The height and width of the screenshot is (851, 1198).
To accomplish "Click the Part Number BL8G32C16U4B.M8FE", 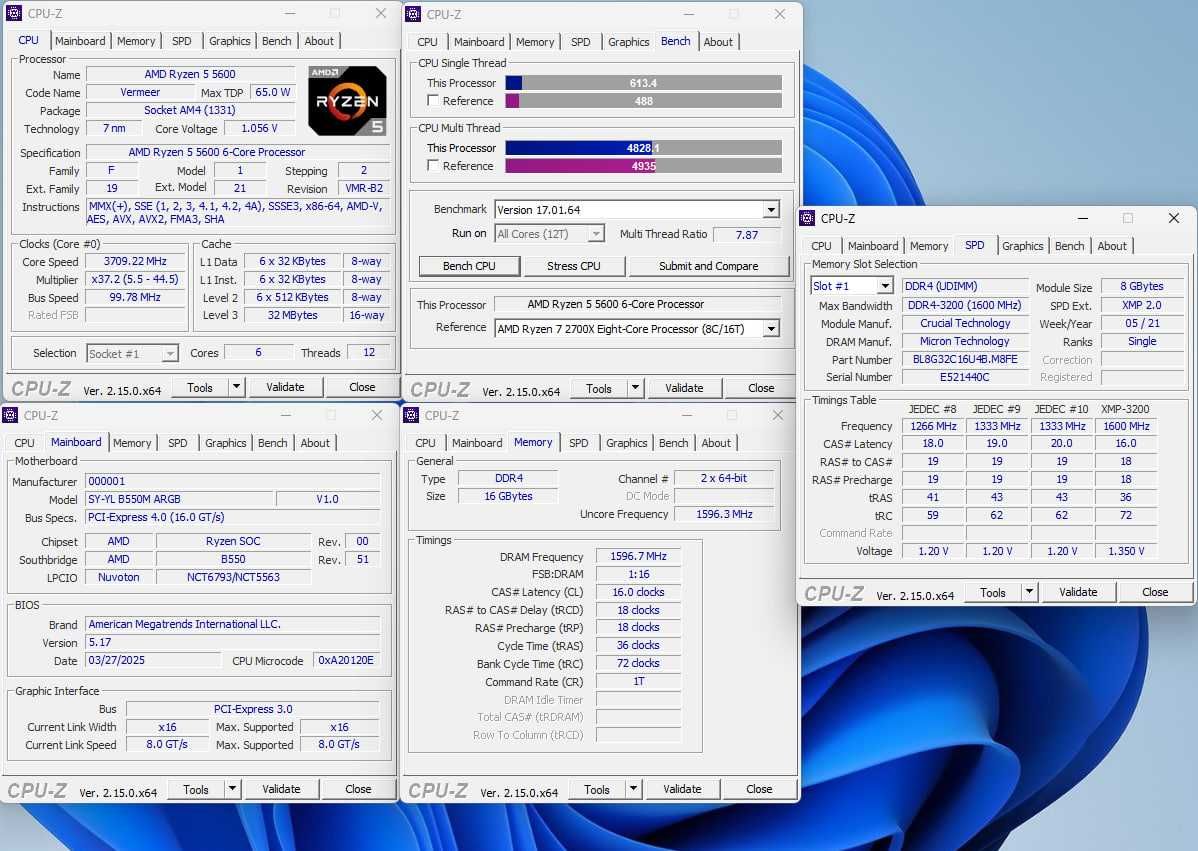I will click(965, 359).
